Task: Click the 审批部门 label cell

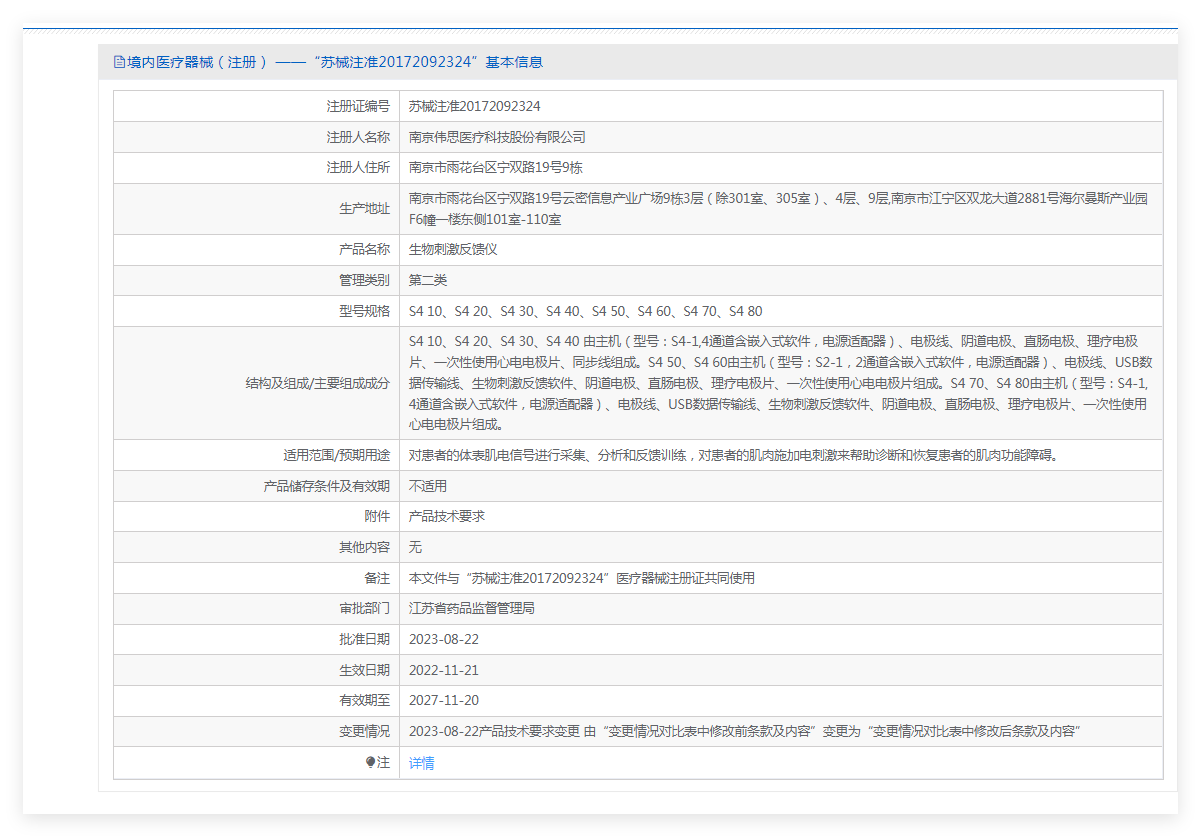Action: [x=256, y=608]
